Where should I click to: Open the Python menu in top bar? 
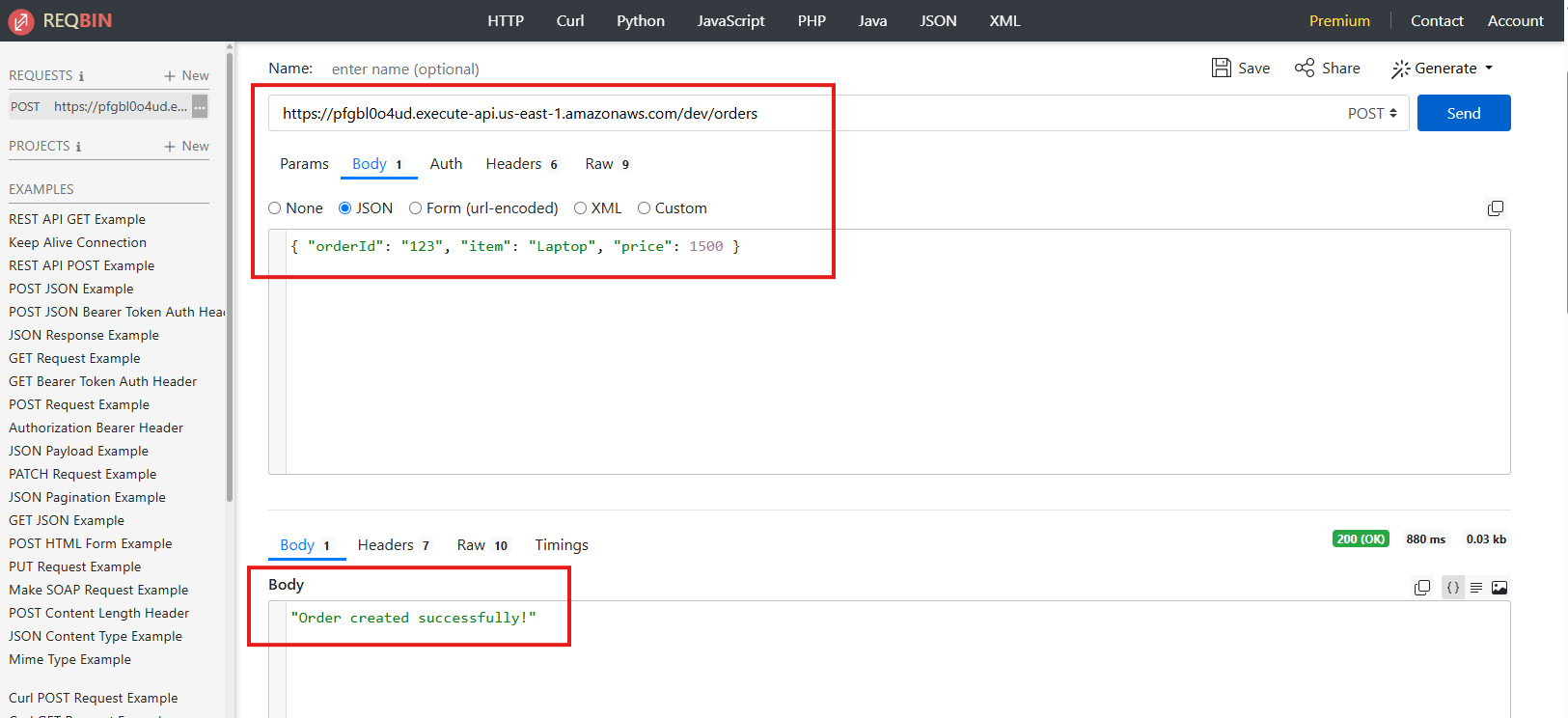click(641, 21)
